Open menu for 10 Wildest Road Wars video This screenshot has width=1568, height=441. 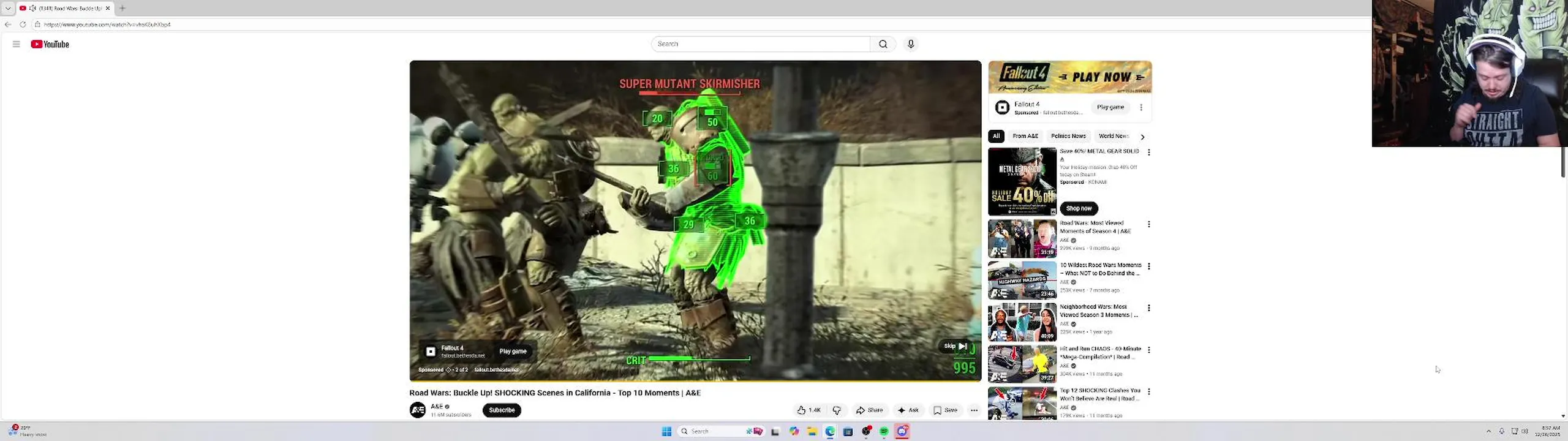pos(1149,266)
